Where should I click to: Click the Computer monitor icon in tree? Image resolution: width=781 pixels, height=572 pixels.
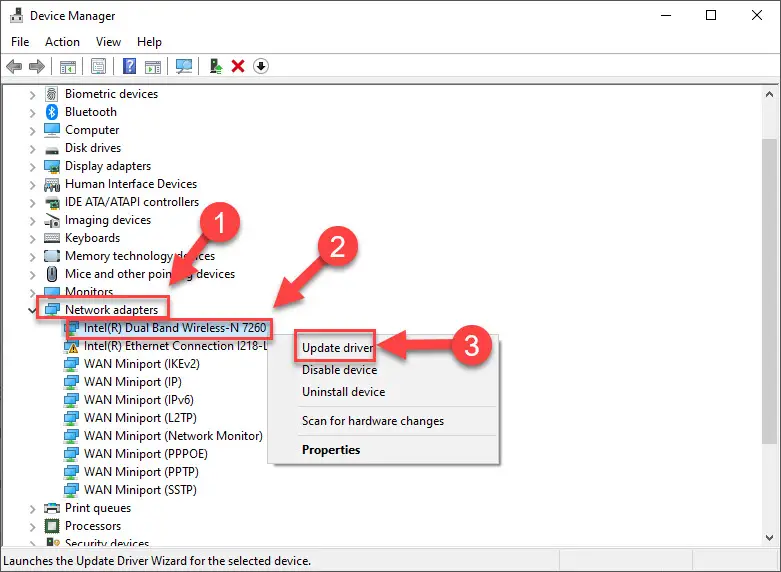(x=52, y=130)
